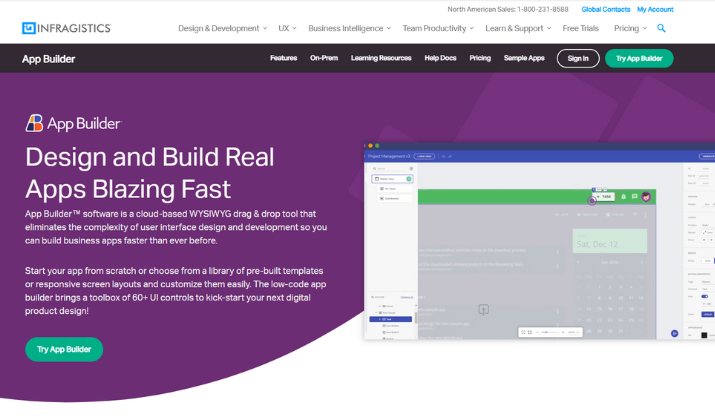This screenshot has height=420, width=715.
Task: Click the Infragistics logo
Action: (x=67, y=28)
